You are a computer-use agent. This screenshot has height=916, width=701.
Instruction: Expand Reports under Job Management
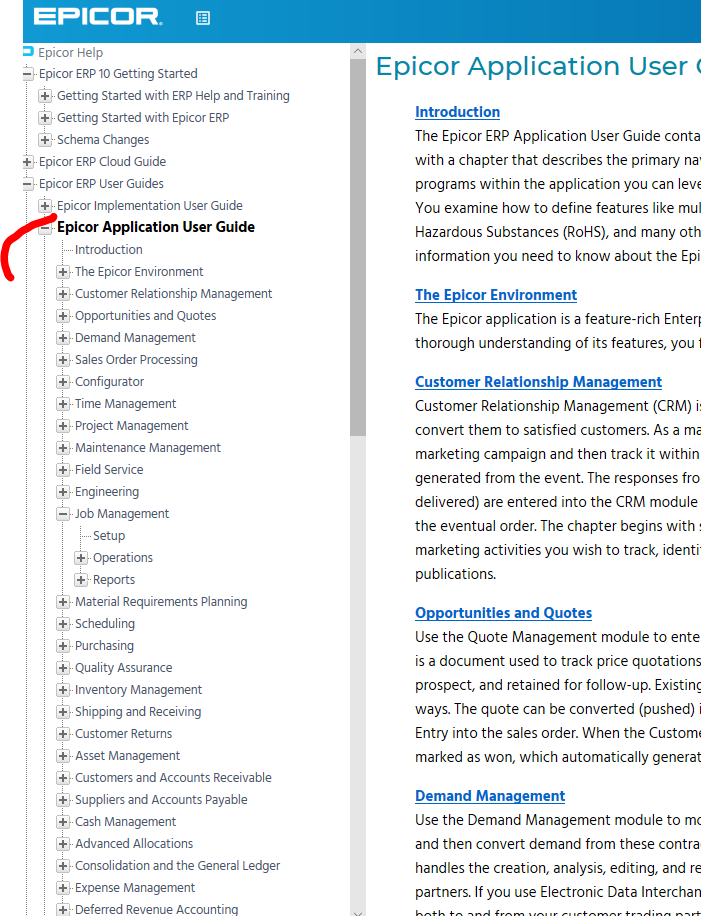pos(81,580)
